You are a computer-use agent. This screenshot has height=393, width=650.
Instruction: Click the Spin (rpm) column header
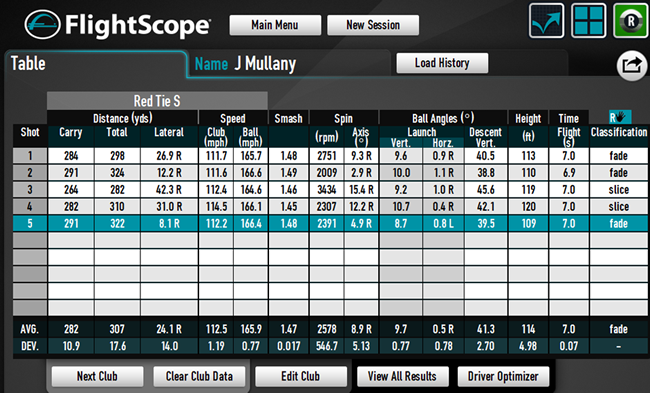(x=327, y=137)
